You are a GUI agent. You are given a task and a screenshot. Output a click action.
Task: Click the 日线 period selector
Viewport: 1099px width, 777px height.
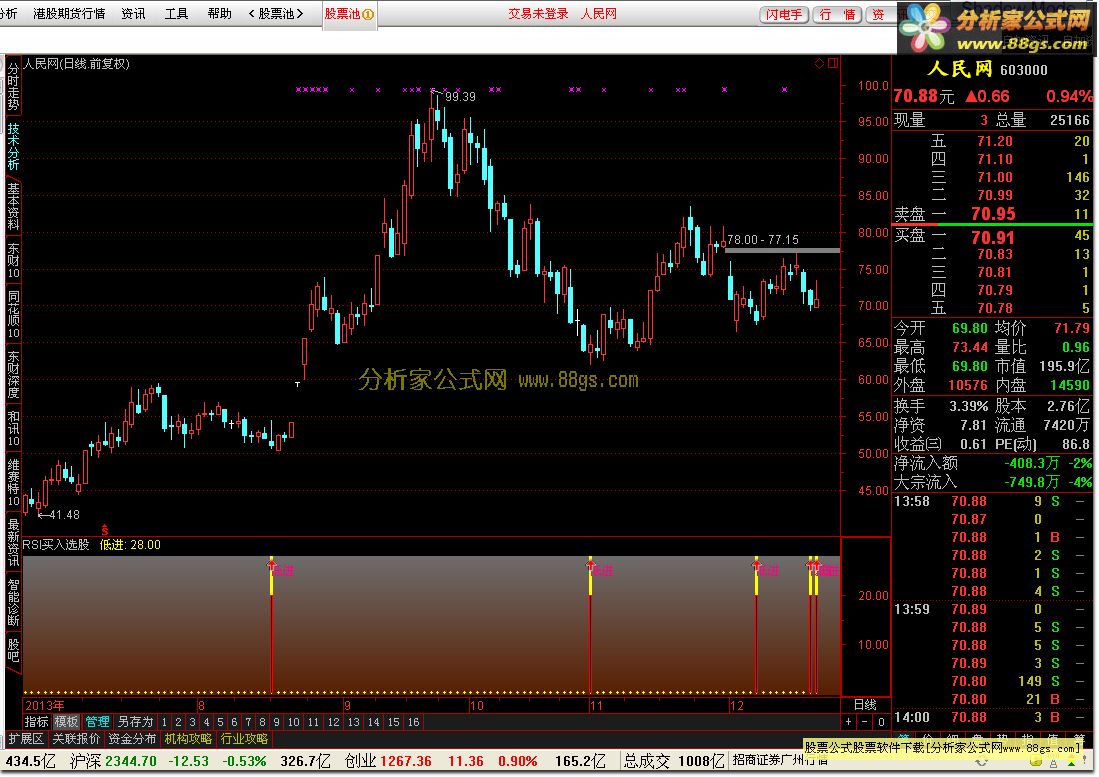(865, 704)
